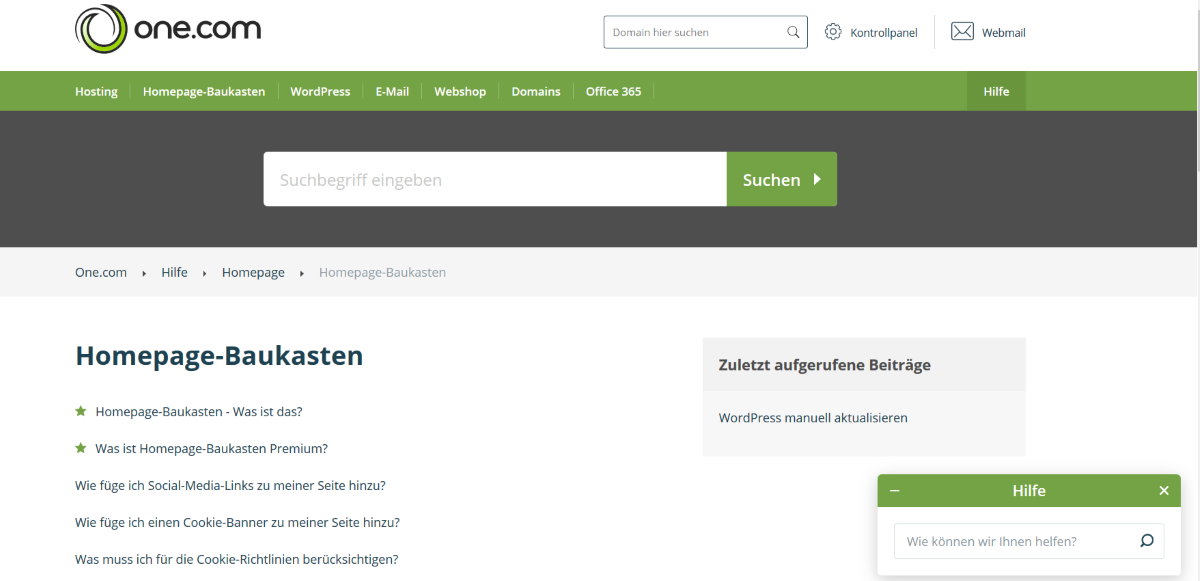
Task: Click the star icon beside 'Homepage-Baukasten - Was ist das?'
Action: click(81, 411)
